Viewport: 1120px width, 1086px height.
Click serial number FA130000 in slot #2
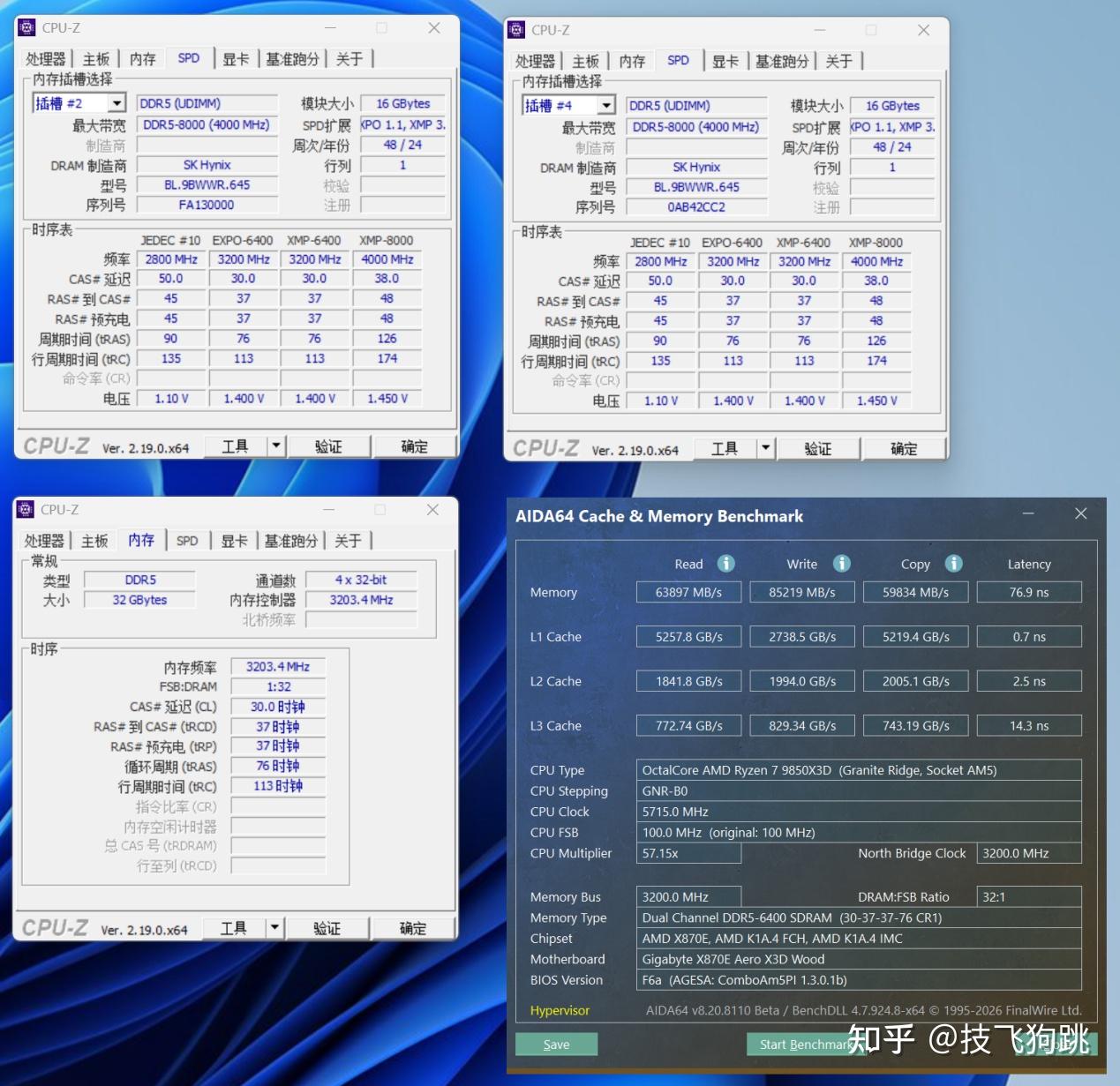(x=207, y=205)
